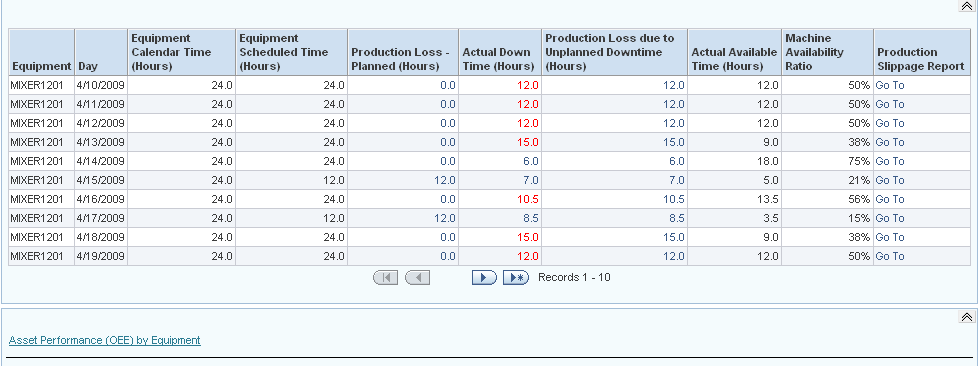Open Asset Performance (OEE) by Equipment link
The image size is (979, 366).
click(x=105, y=340)
